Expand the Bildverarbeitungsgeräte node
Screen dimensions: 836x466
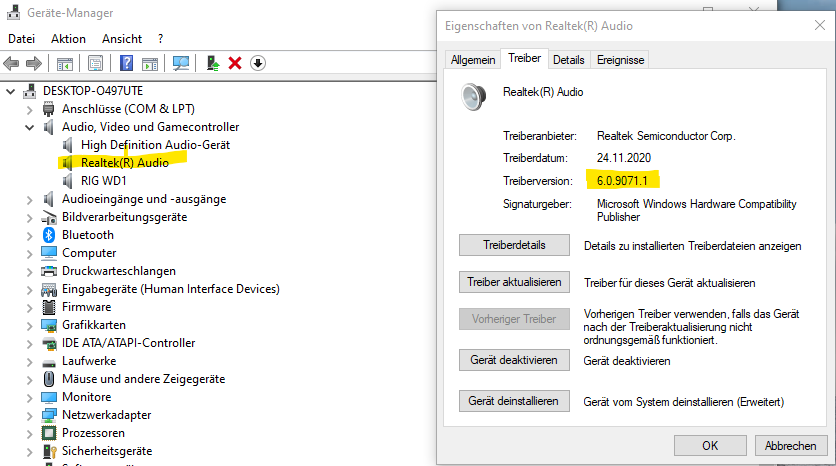[30, 218]
